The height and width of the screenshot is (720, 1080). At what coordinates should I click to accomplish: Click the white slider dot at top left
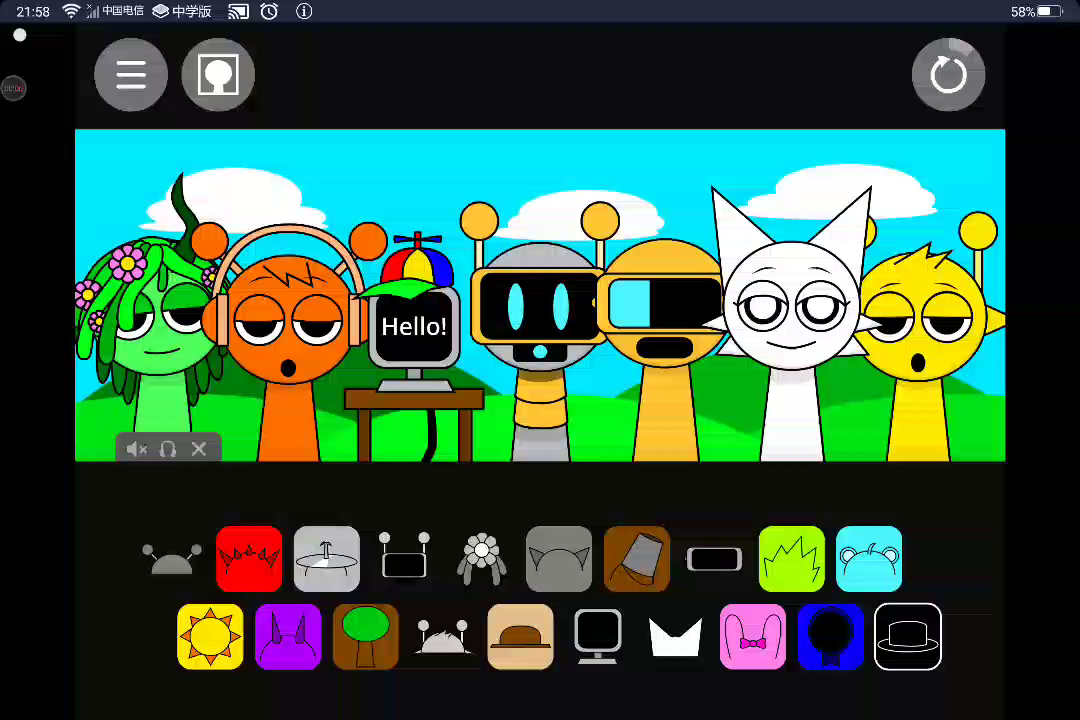pyautogui.click(x=19, y=35)
